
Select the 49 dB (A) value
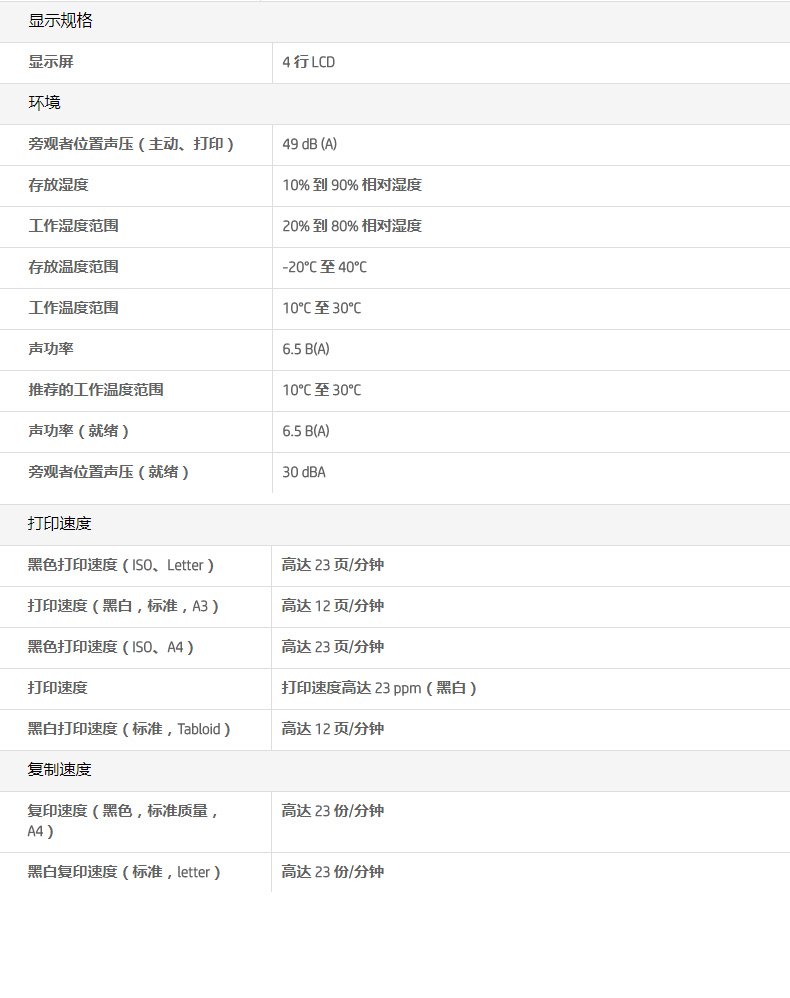[x=309, y=144]
